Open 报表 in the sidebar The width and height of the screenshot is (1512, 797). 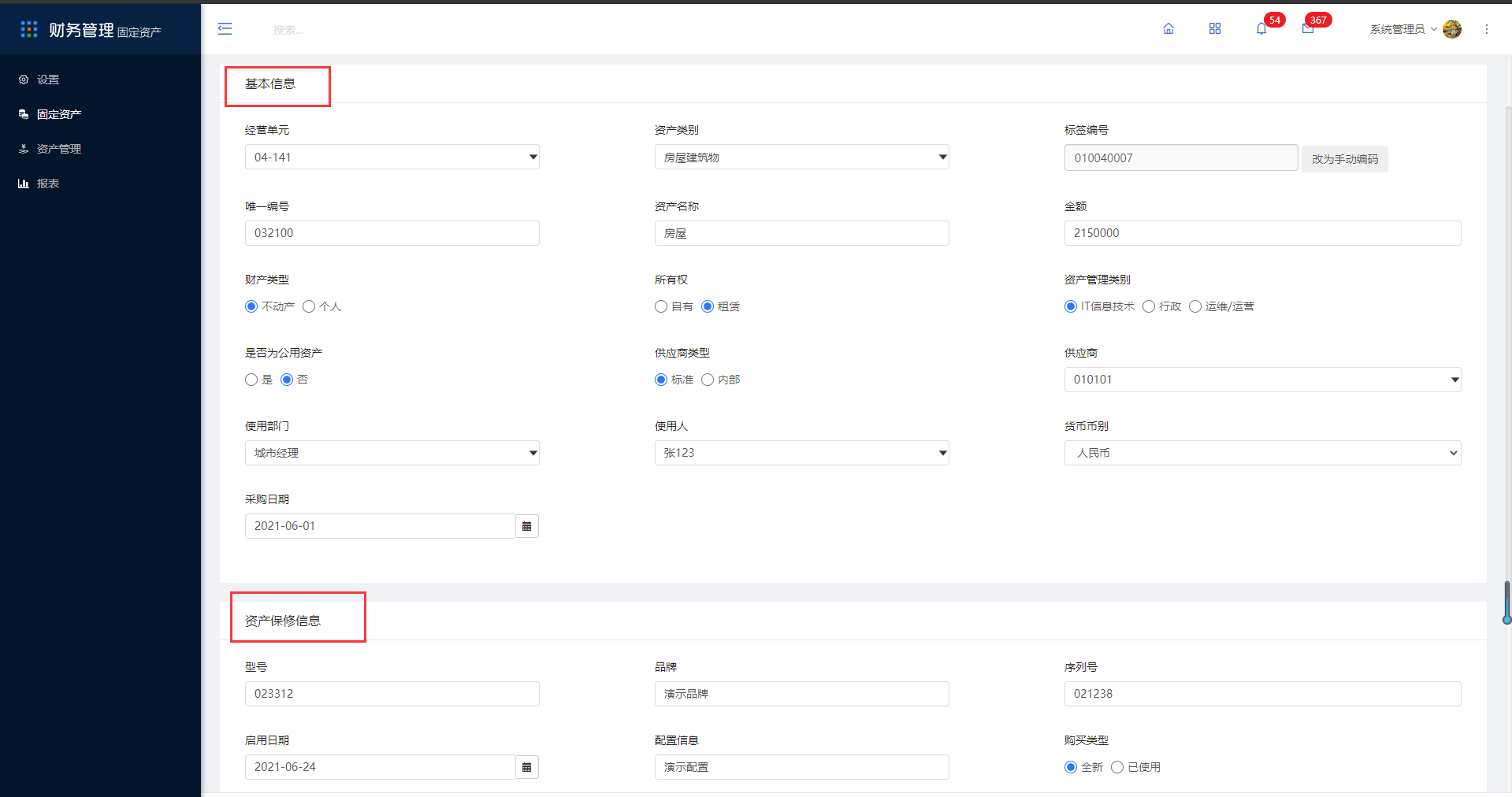coord(48,183)
